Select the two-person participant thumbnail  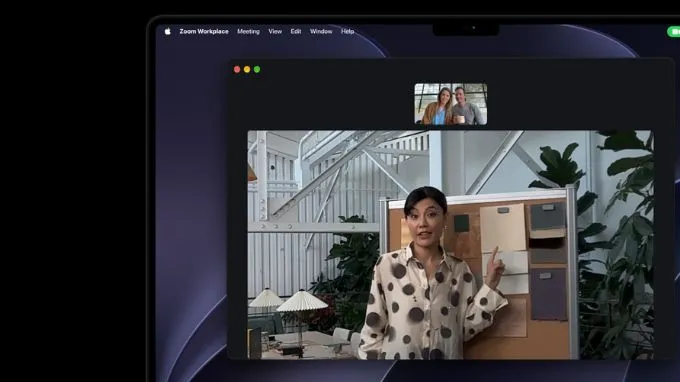pos(451,104)
